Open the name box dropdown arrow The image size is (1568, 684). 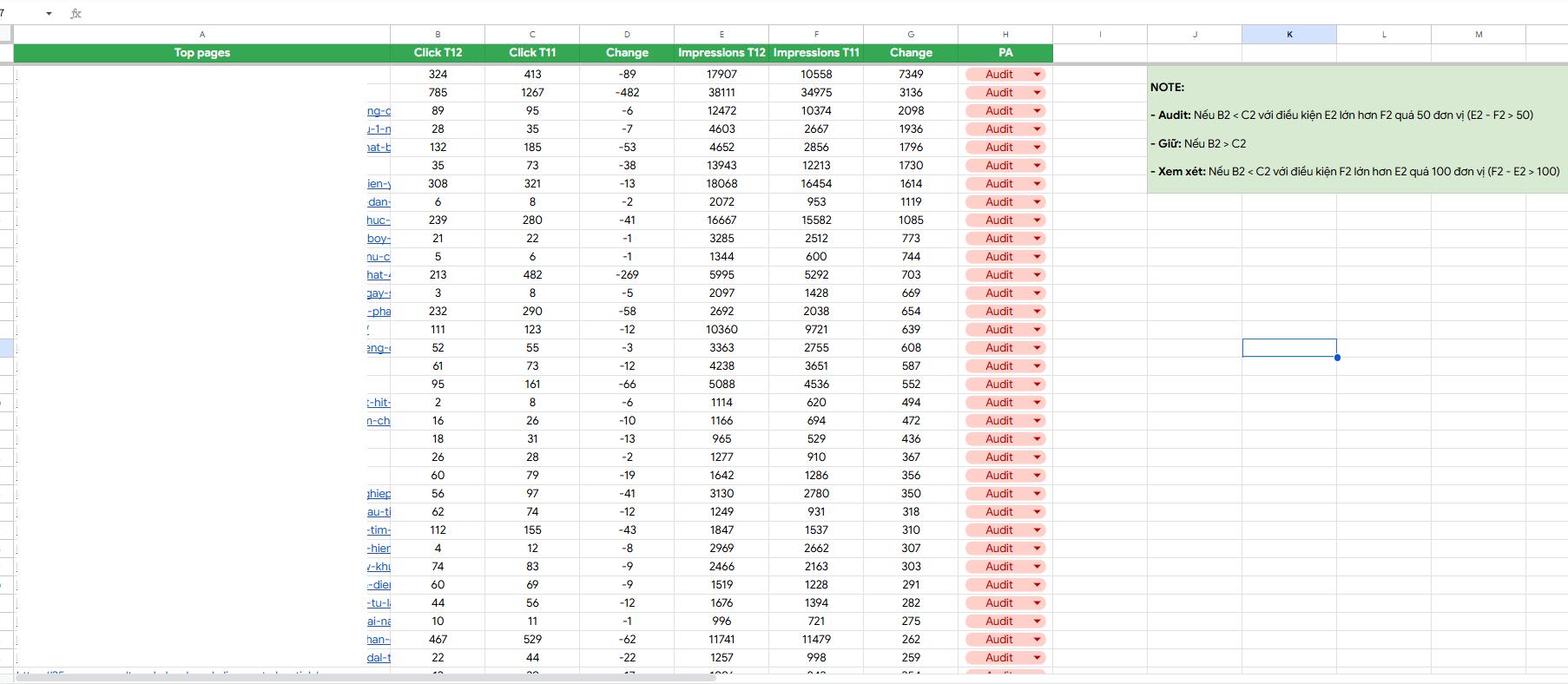[49, 13]
